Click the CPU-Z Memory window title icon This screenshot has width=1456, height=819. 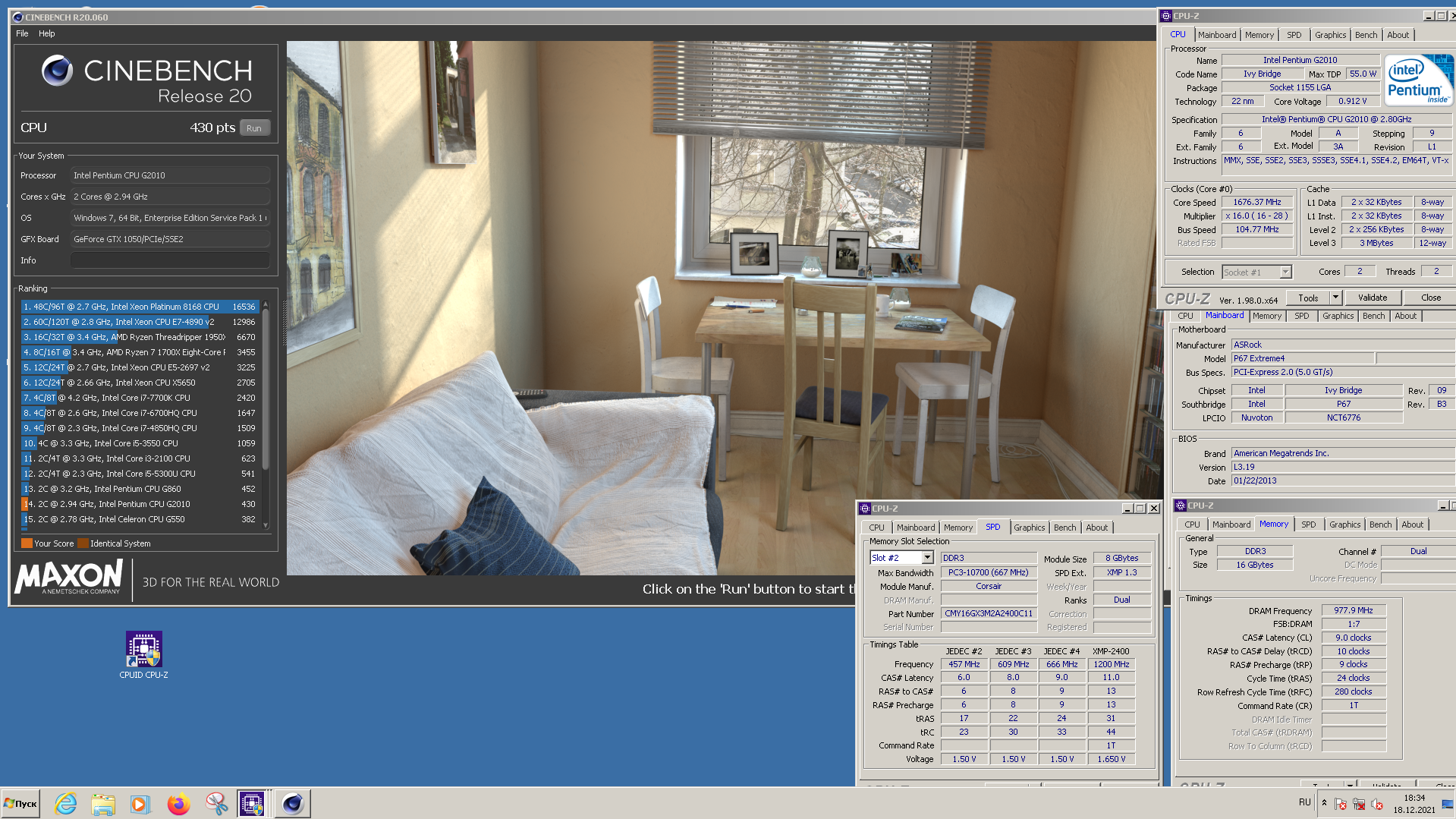[x=1180, y=506]
